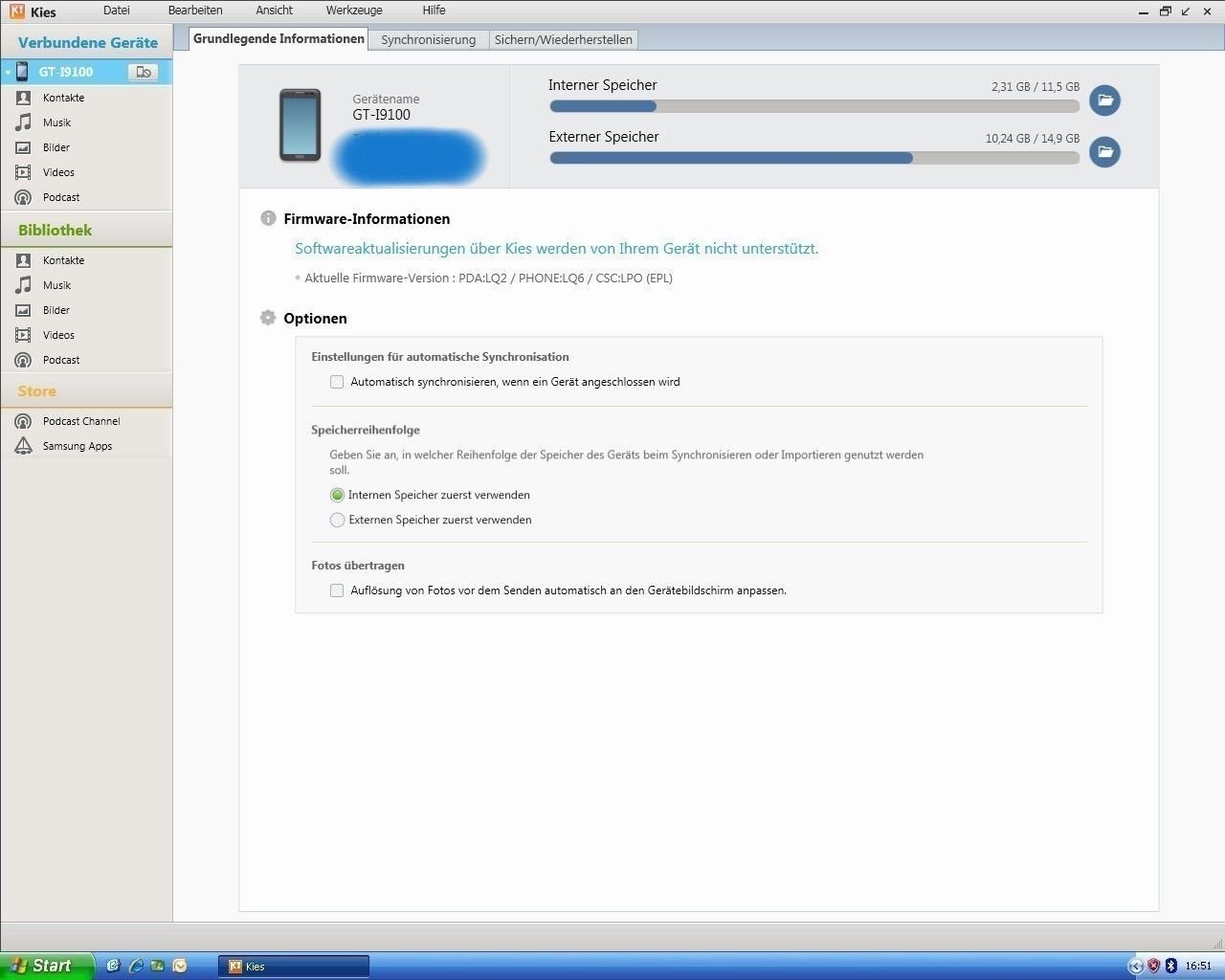Click the taskbar clock 16:51
This screenshot has height=980, width=1225.
point(1198,966)
